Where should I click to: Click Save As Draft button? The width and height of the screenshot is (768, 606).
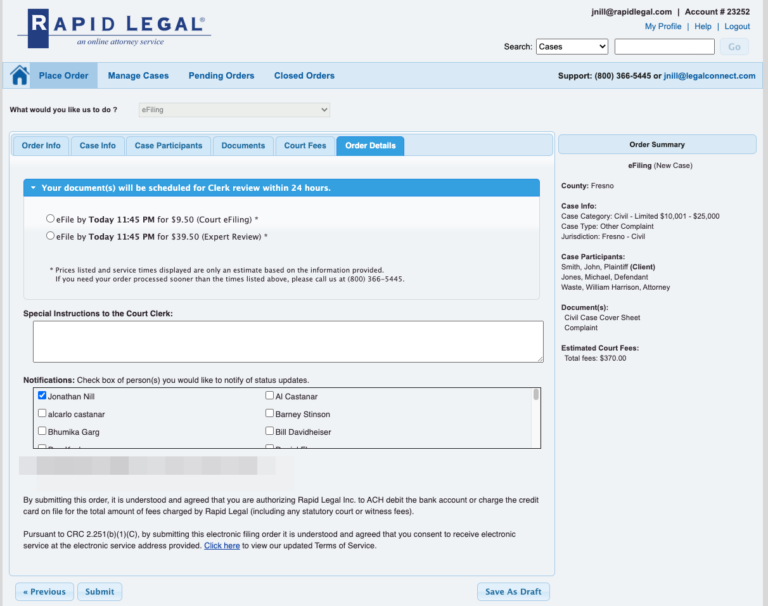(513, 591)
